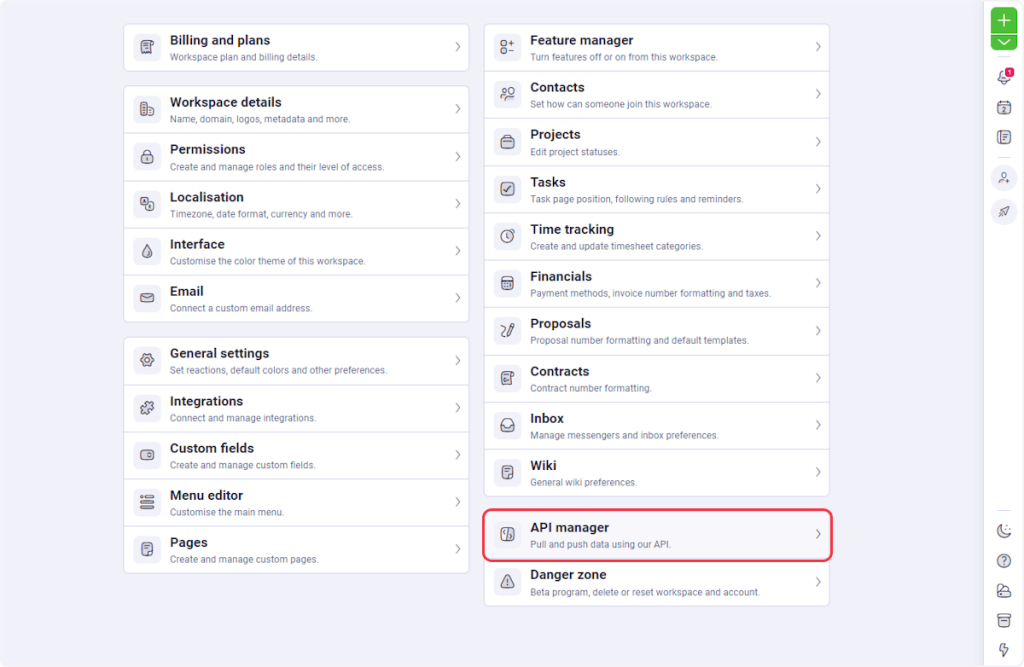Click the archive box icon in sidebar
The image size is (1024, 667).
pyautogui.click(x=1004, y=620)
